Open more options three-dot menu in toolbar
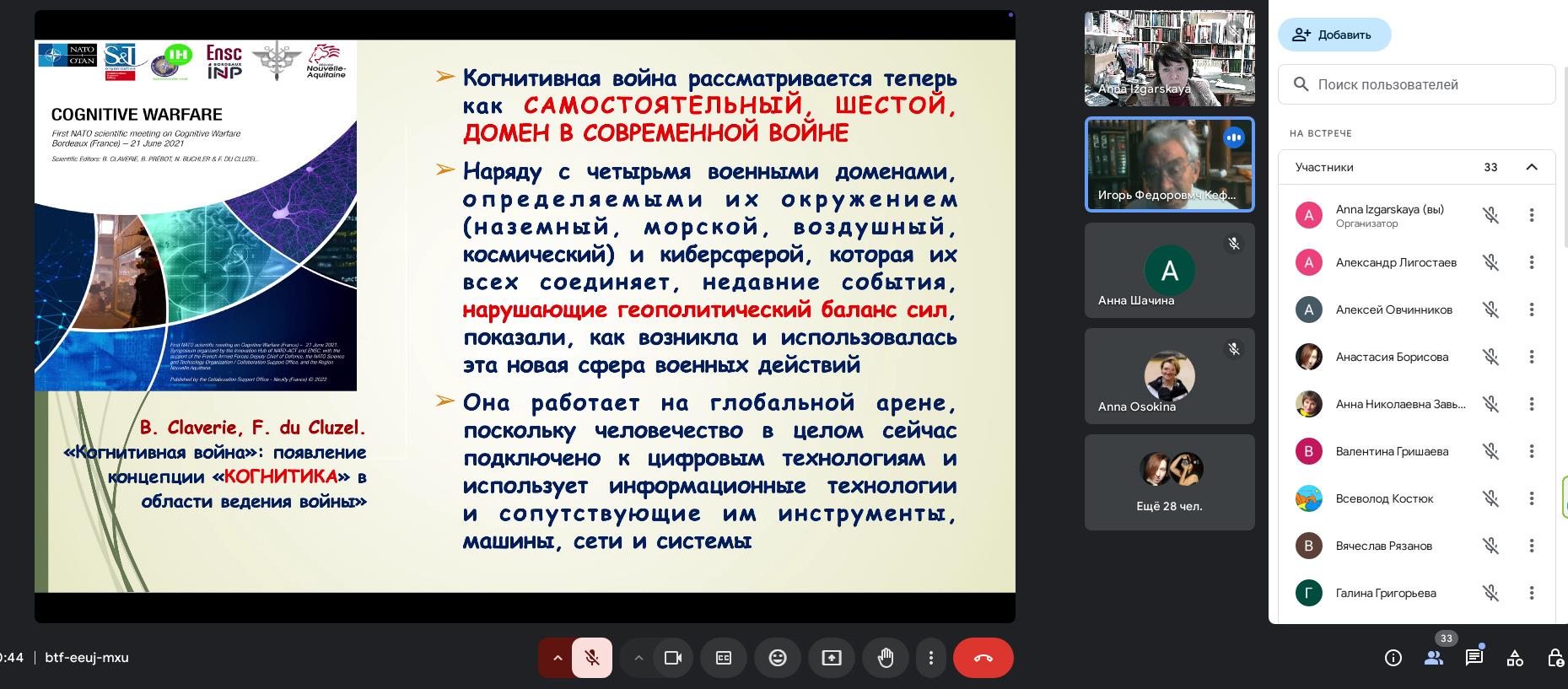The height and width of the screenshot is (689, 1568). click(x=930, y=658)
